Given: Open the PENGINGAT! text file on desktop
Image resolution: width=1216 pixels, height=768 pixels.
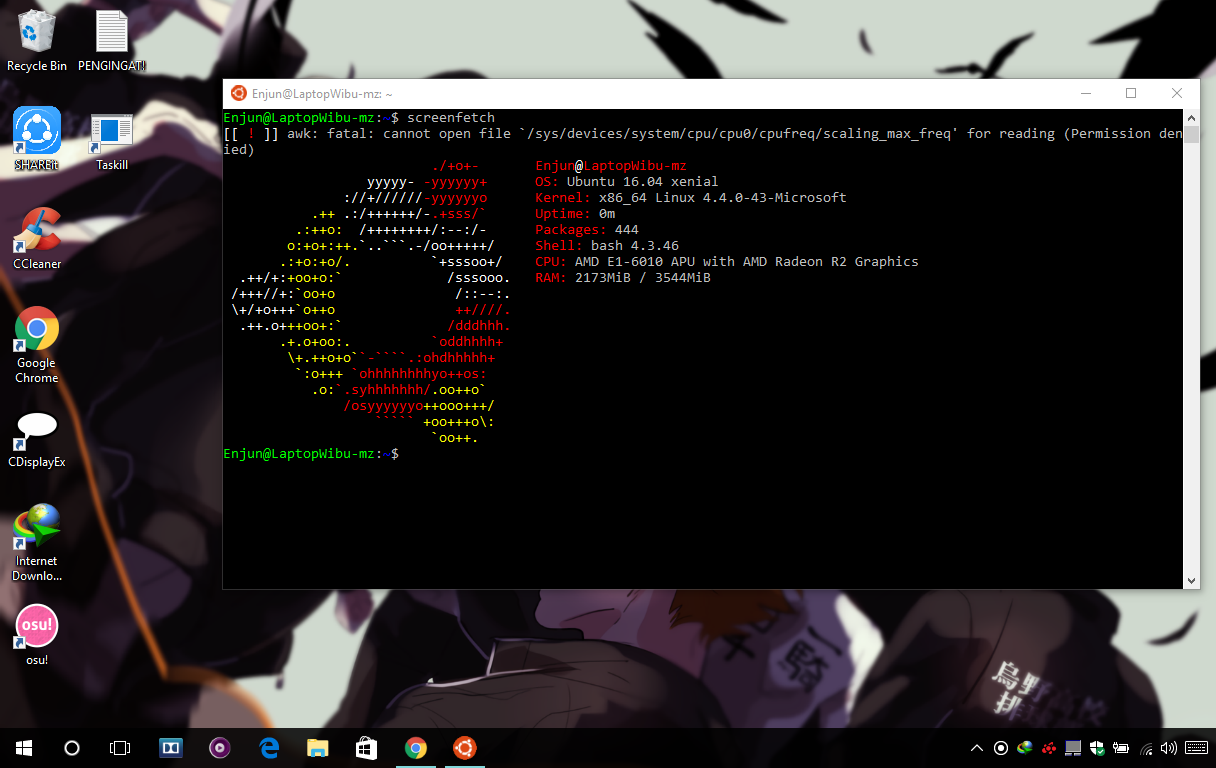Looking at the screenshot, I should click(112, 40).
